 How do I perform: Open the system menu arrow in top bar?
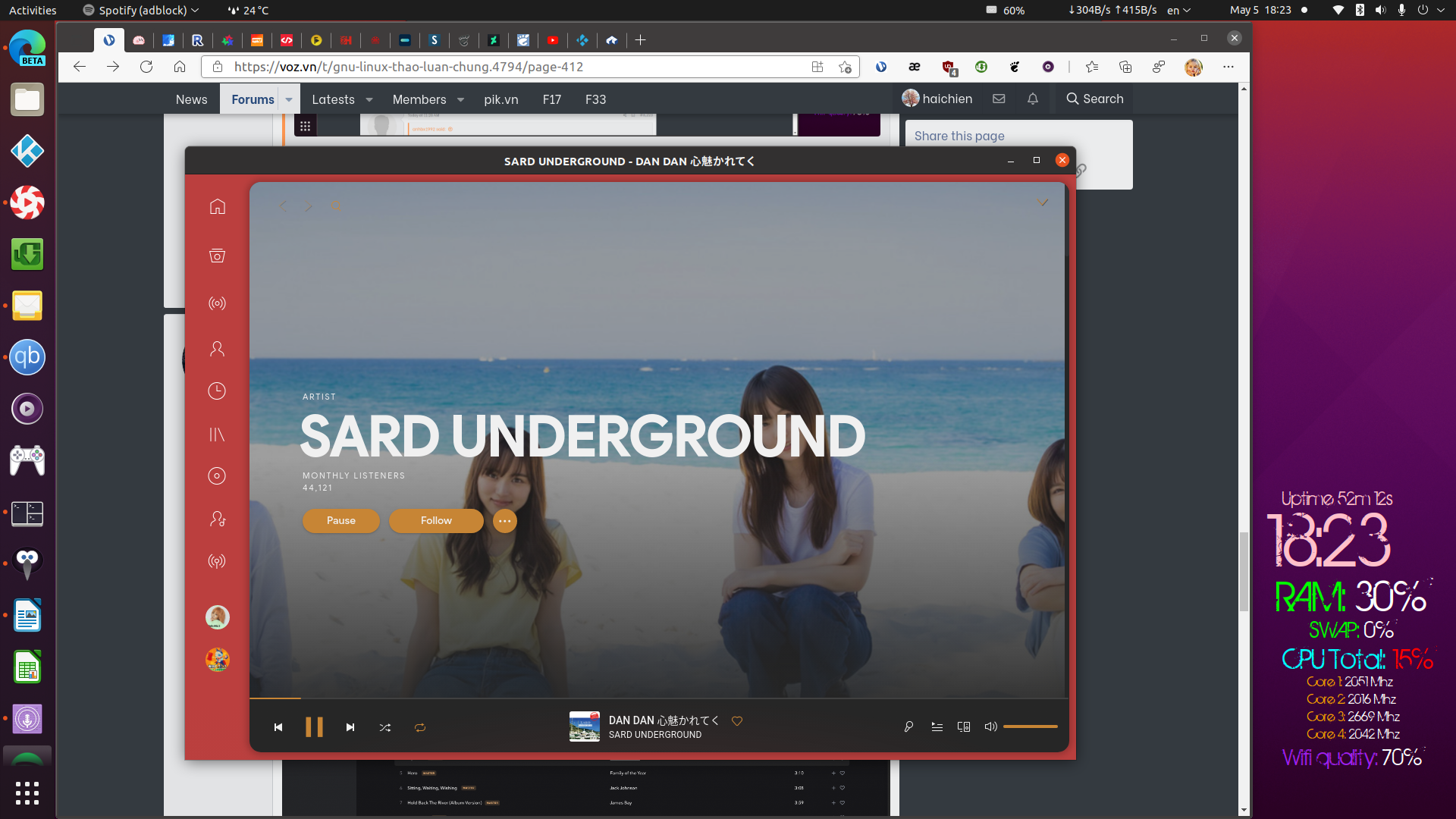1441,10
